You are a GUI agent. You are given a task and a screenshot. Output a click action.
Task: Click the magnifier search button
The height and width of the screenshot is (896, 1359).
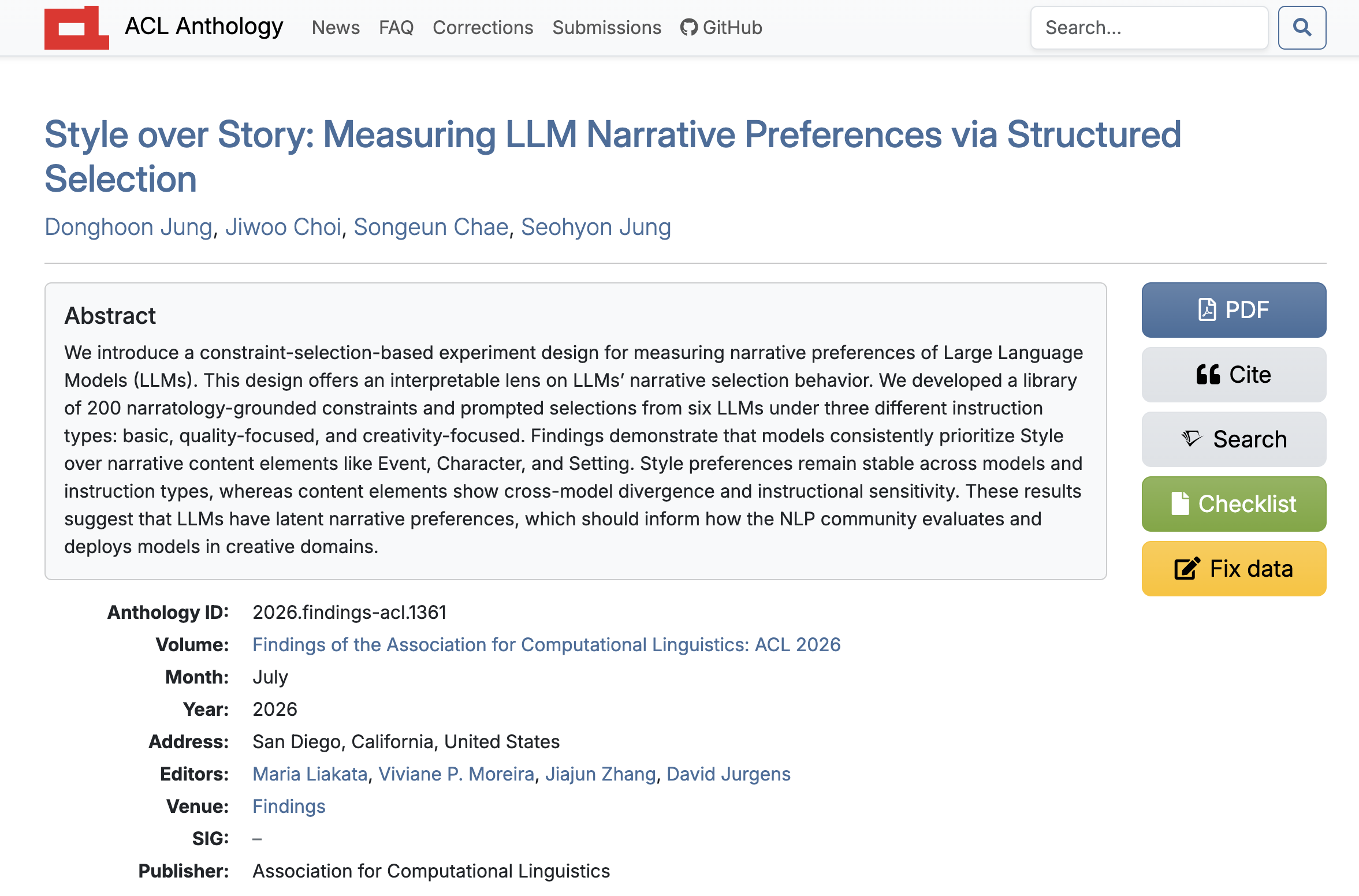coord(1302,28)
